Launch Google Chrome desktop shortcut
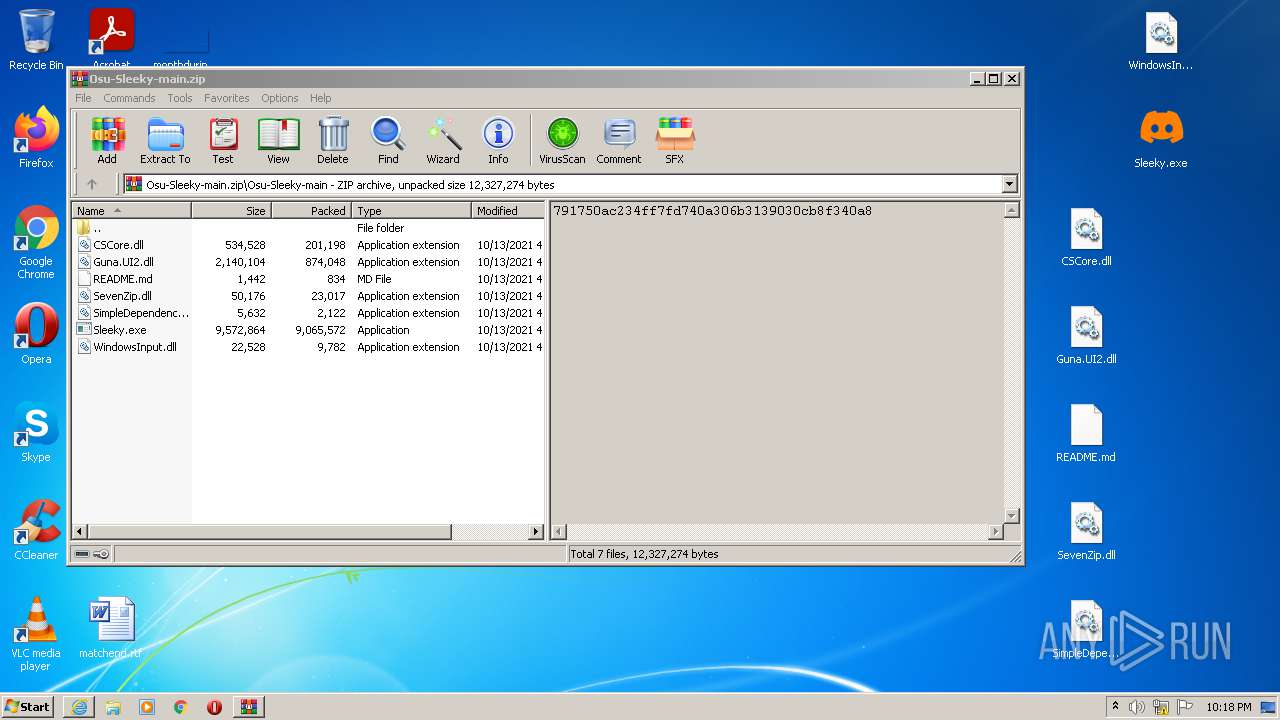Image resolution: width=1280 pixels, height=720 pixels. tap(36, 243)
